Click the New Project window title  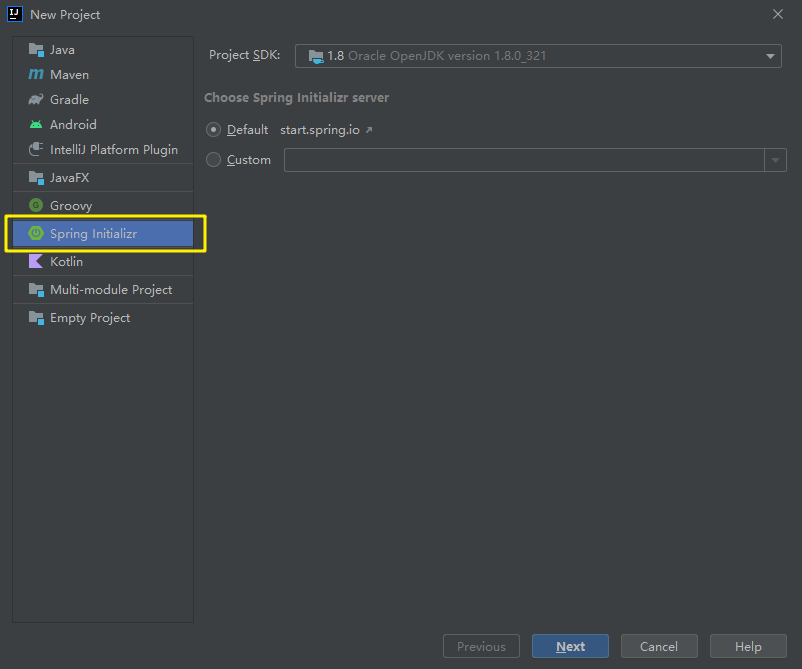(x=65, y=15)
